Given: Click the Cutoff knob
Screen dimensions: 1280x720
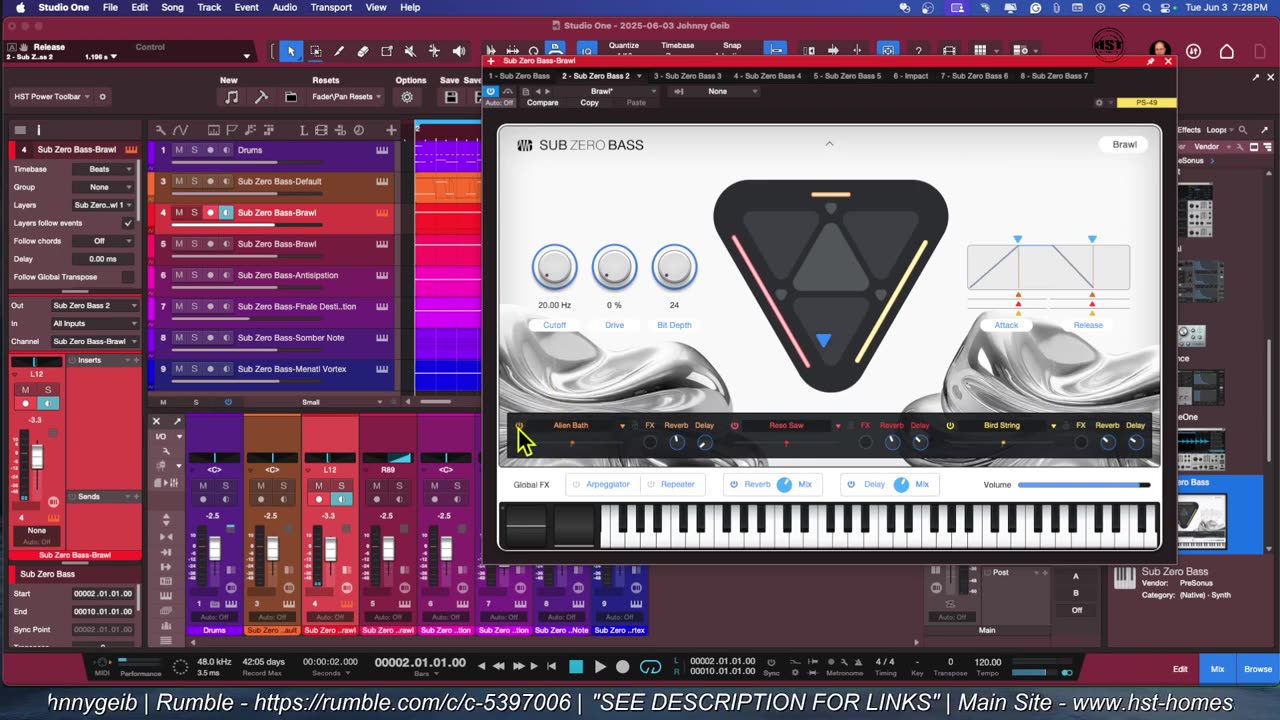Looking at the screenshot, I should (x=554, y=267).
